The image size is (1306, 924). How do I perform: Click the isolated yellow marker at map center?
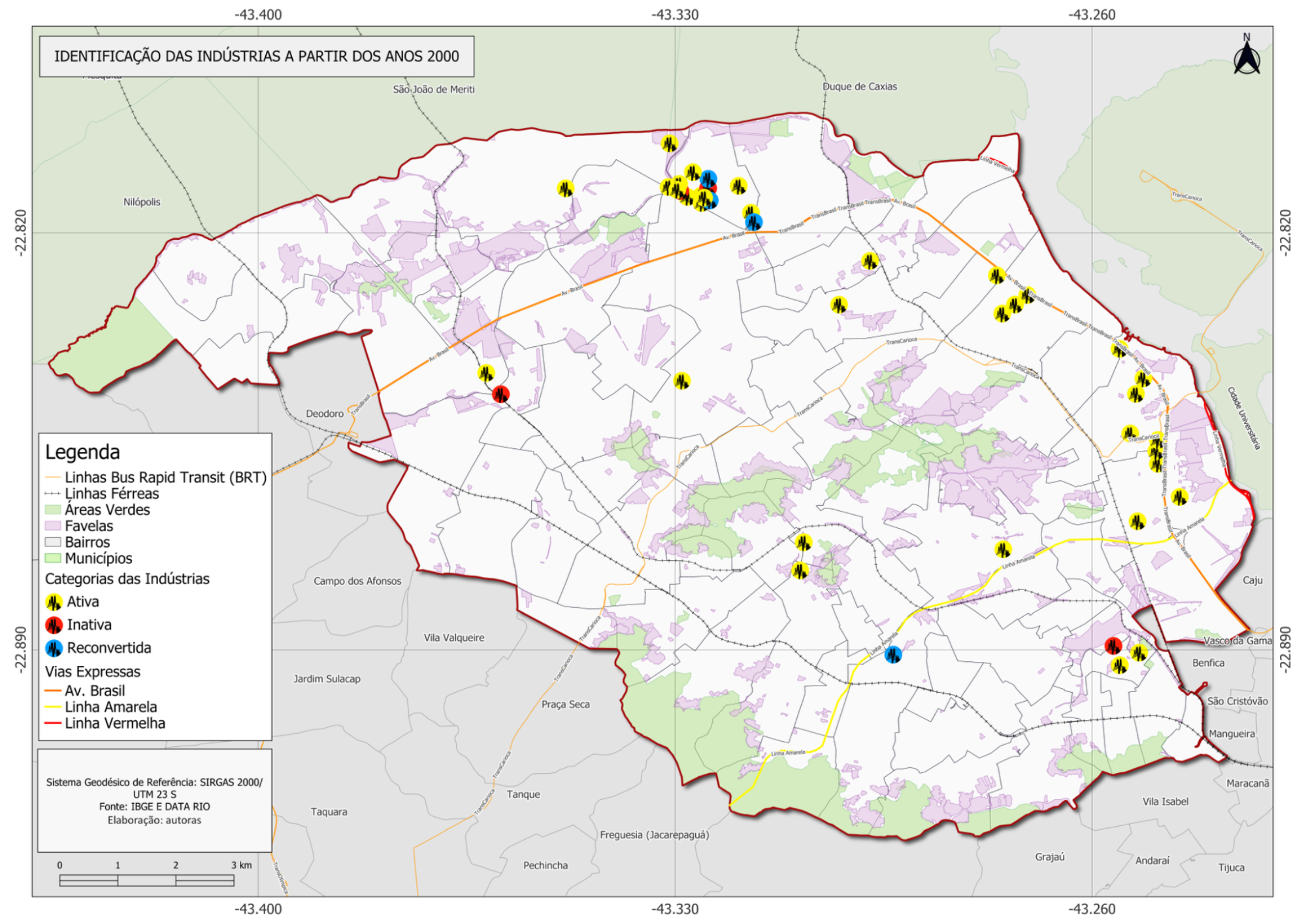pyautogui.click(x=681, y=381)
